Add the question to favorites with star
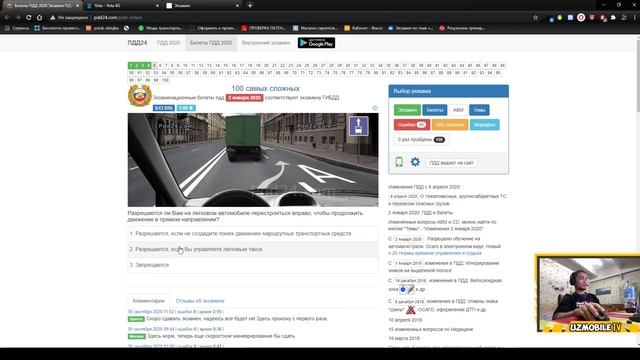 point(375,108)
